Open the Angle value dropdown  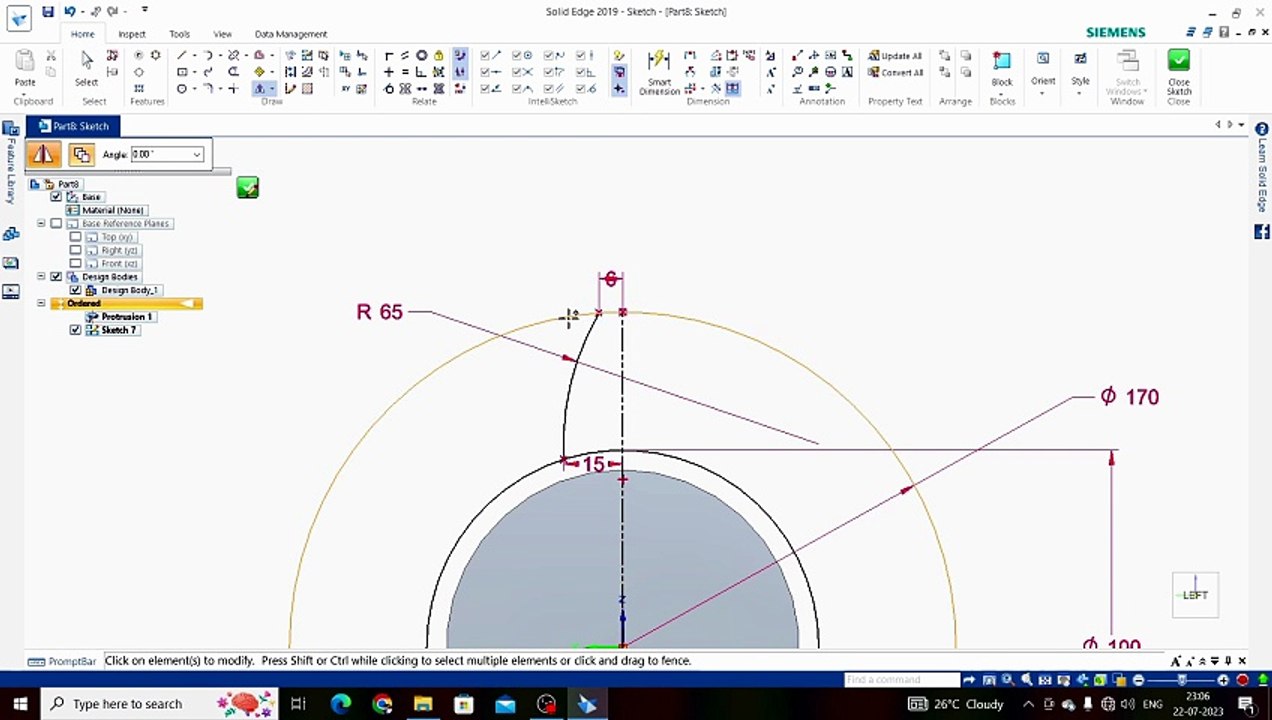pos(197,154)
